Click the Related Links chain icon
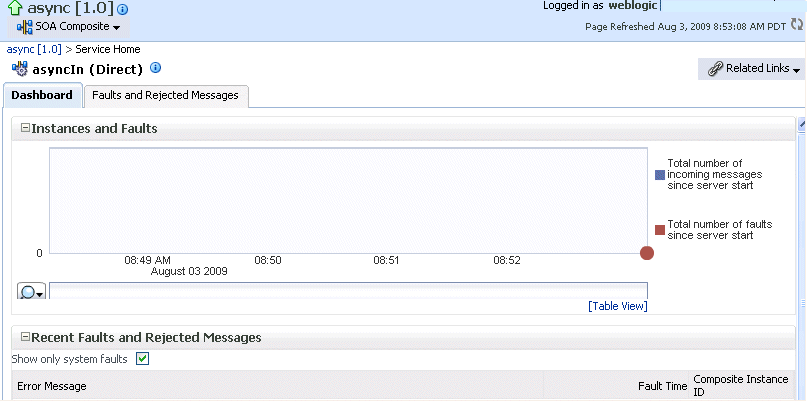The height and width of the screenshot is (402, 807). pyautogui.click(x=715, y=69)
